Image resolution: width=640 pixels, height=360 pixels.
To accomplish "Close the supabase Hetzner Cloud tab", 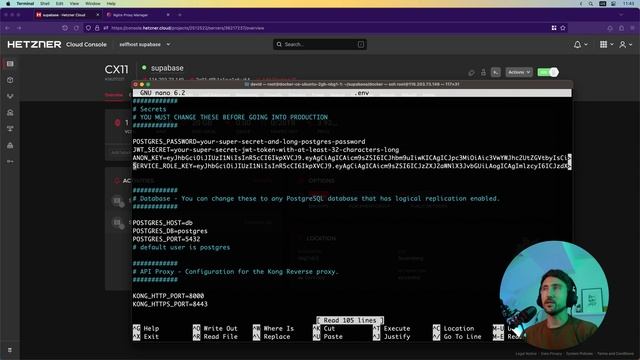I will coord(98,15).
